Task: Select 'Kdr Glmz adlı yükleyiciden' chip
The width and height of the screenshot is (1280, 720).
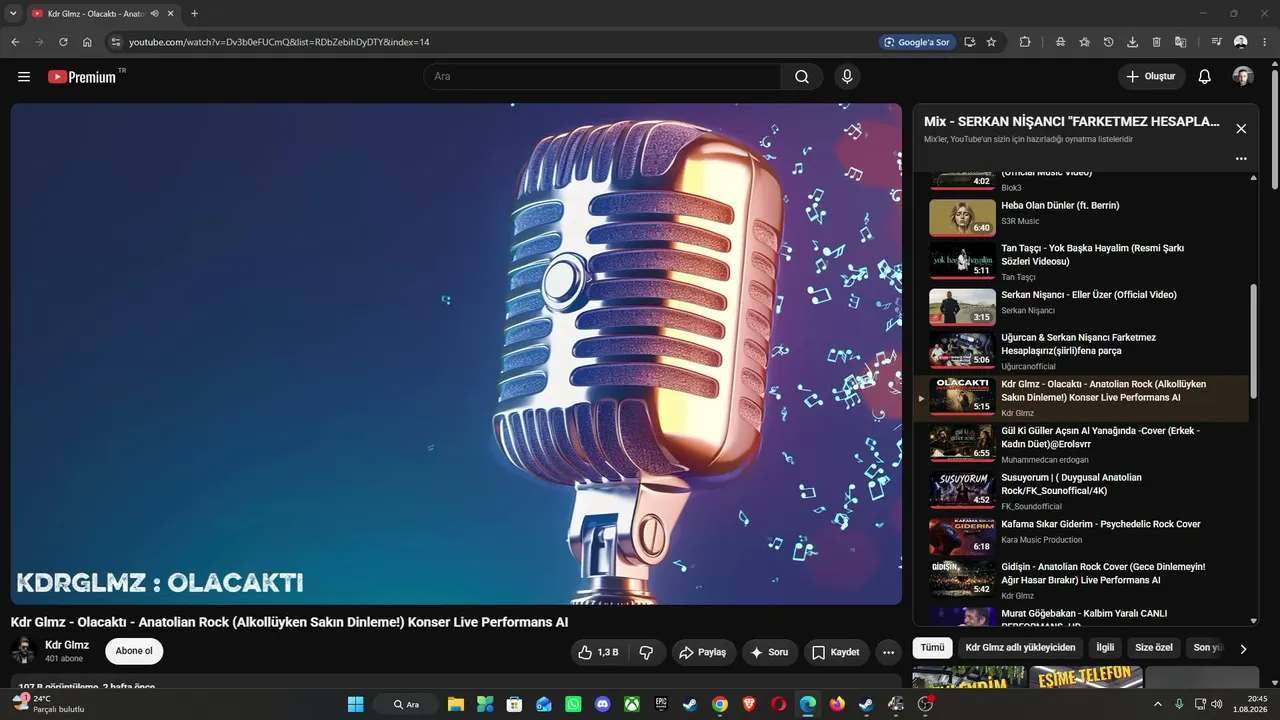Action: pyautogui.click(x=1020, y=648)
